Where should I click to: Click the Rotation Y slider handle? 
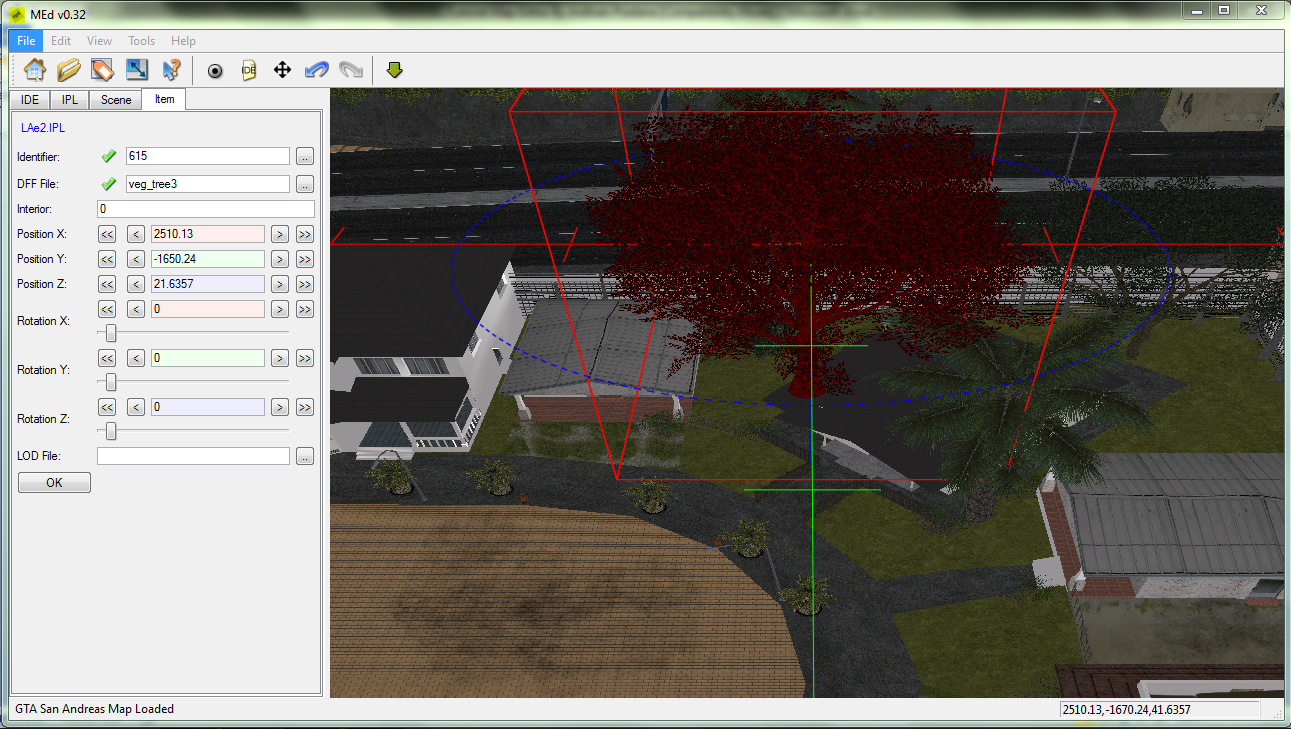(x=111, y=382)
